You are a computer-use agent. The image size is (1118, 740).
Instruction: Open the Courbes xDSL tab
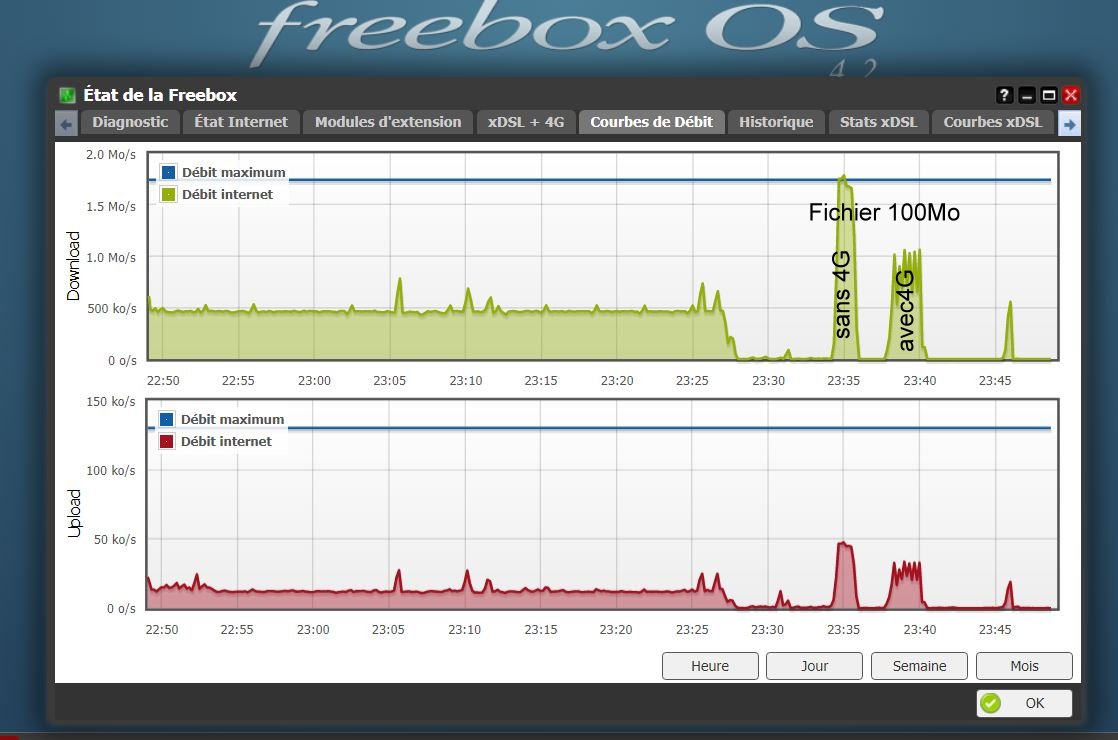(993, 122)
